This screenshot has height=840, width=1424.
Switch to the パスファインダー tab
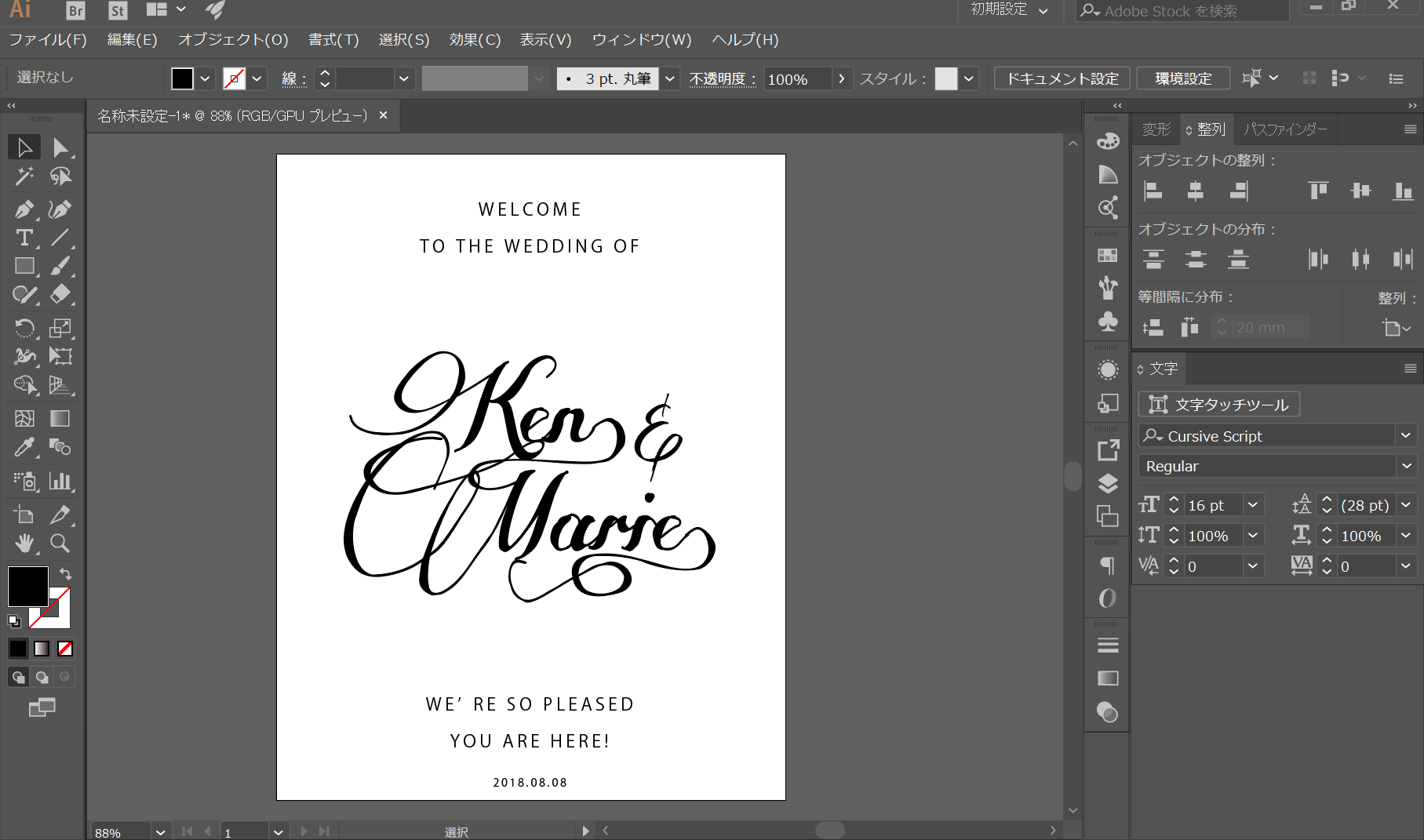[1285, 129]
